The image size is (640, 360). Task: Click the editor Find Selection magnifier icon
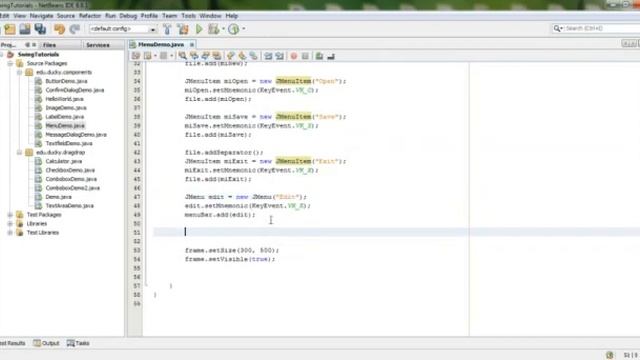[x=182, y=56]
